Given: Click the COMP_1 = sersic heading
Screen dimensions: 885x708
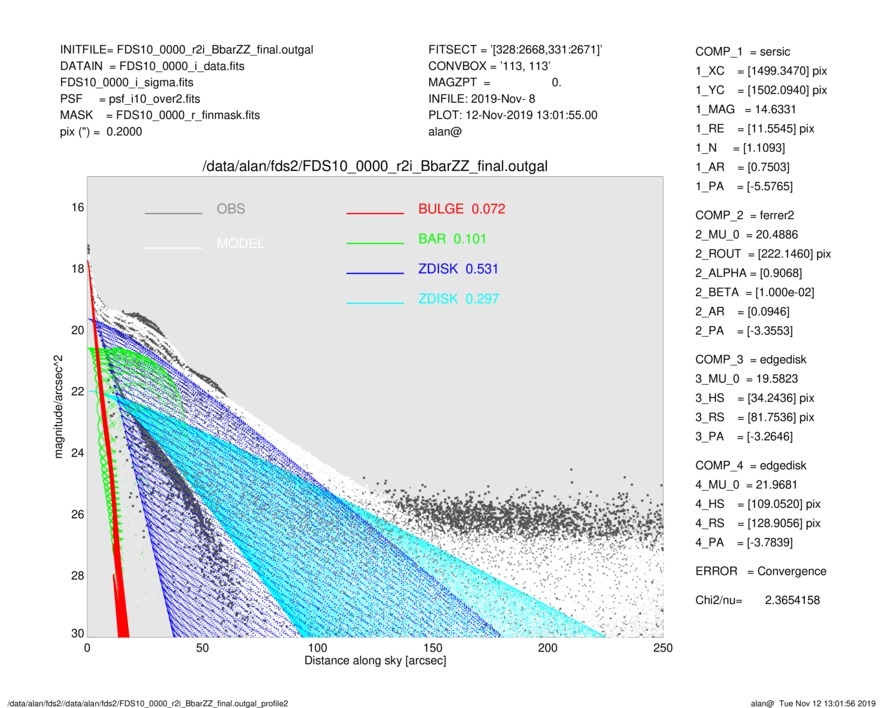Looking at the screenshot, I should coord(743,52).
